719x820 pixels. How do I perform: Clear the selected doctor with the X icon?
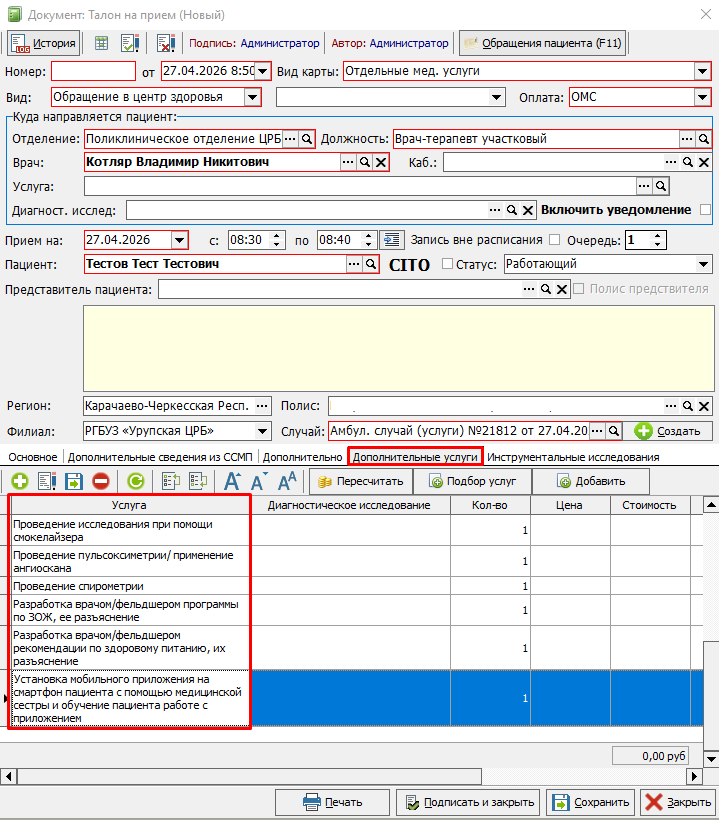pyautogui.click(x=381, y=162)
